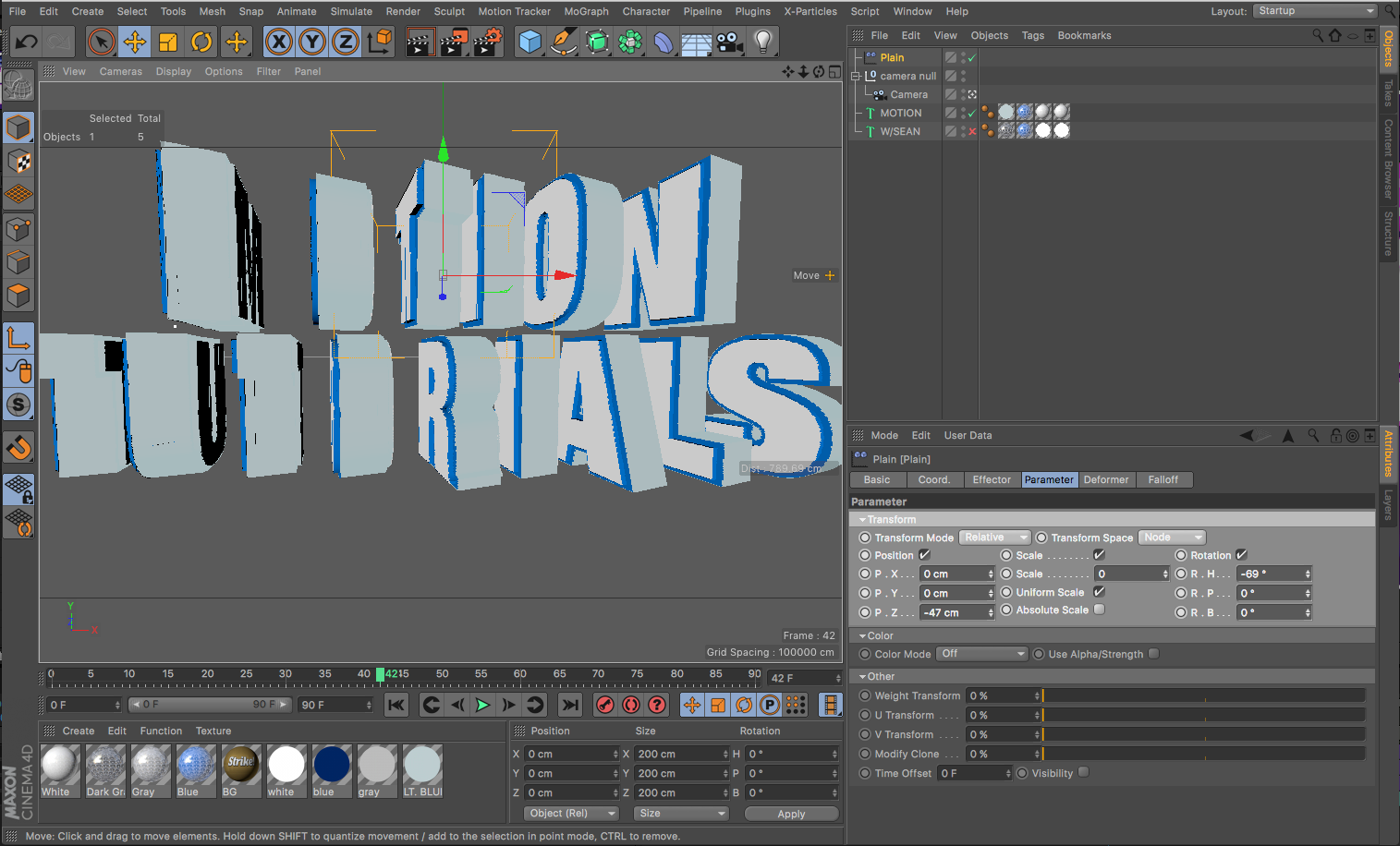This screenshot has height=846, width=1400.
Task: Select the MOTION object in Object Manager
Action: pos(900,113)
